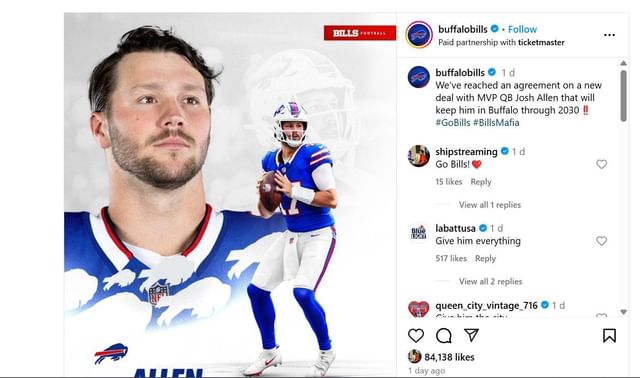View who liked via "84,138 likes"
Viewport: 640px width, 378px height.
tap(449, 357)
